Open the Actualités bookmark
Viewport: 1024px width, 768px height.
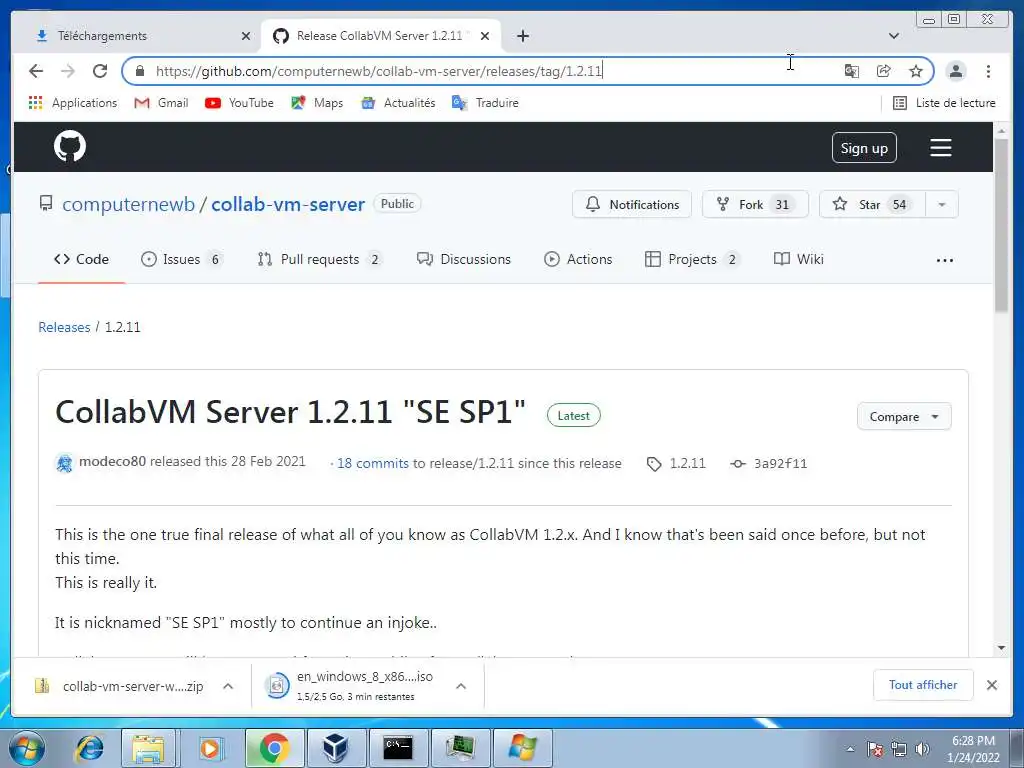pyautogui.click(x=398, y=103)
